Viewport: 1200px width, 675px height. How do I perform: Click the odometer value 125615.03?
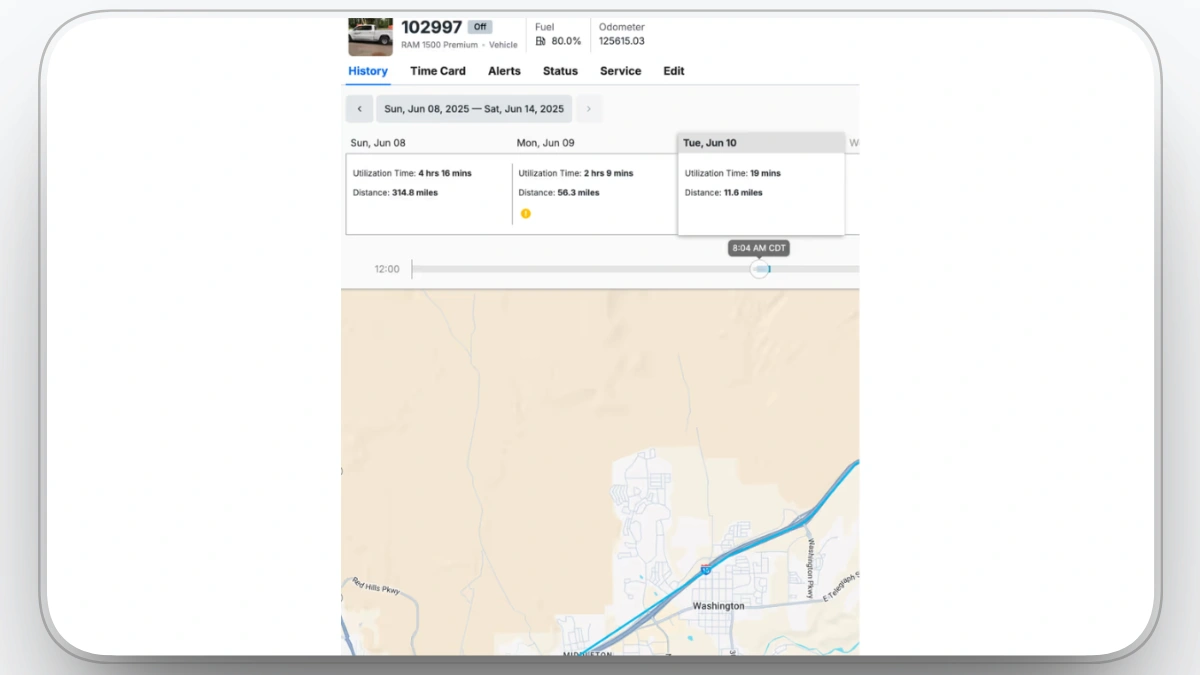622,41
